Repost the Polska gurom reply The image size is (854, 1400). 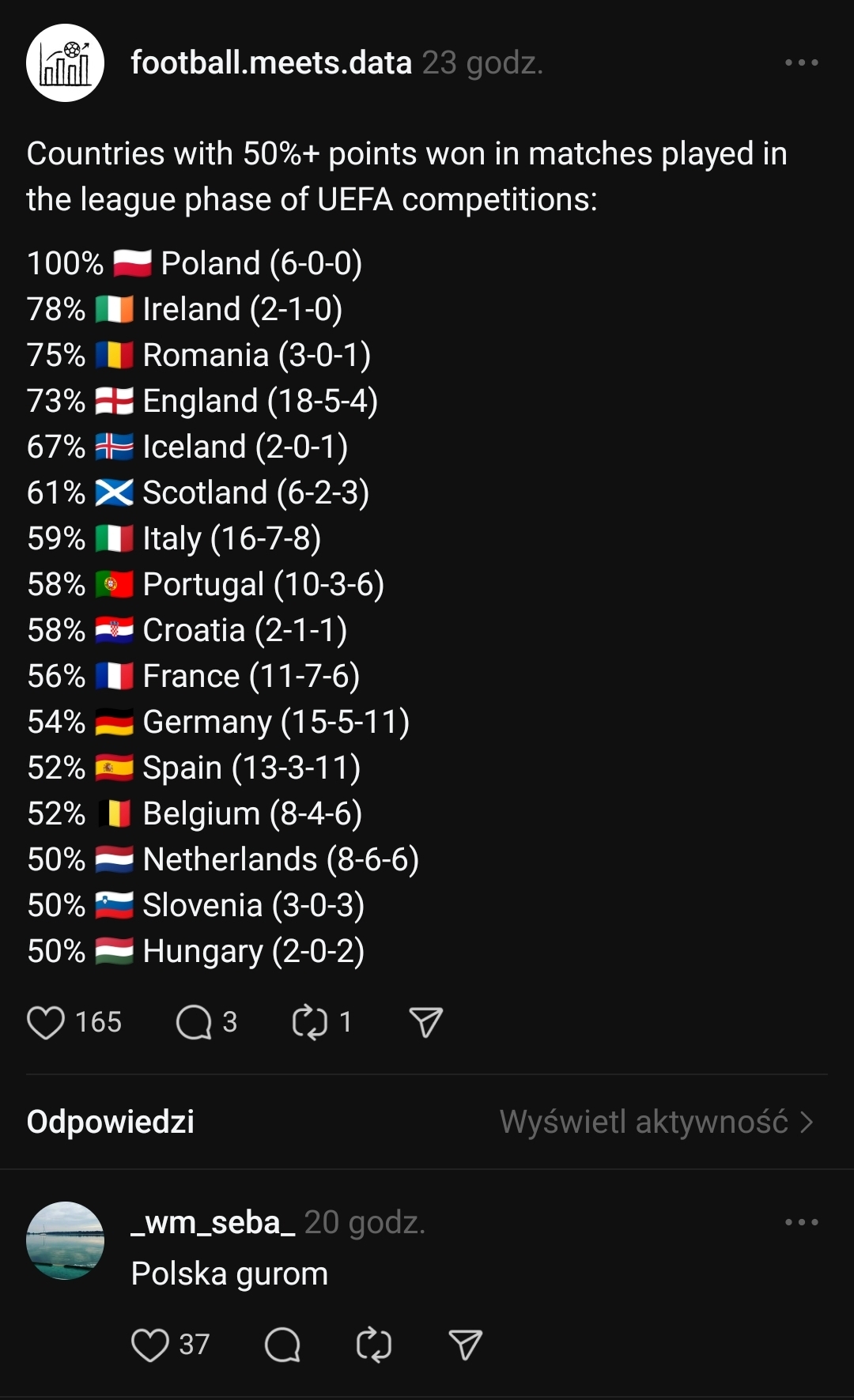374,1345
